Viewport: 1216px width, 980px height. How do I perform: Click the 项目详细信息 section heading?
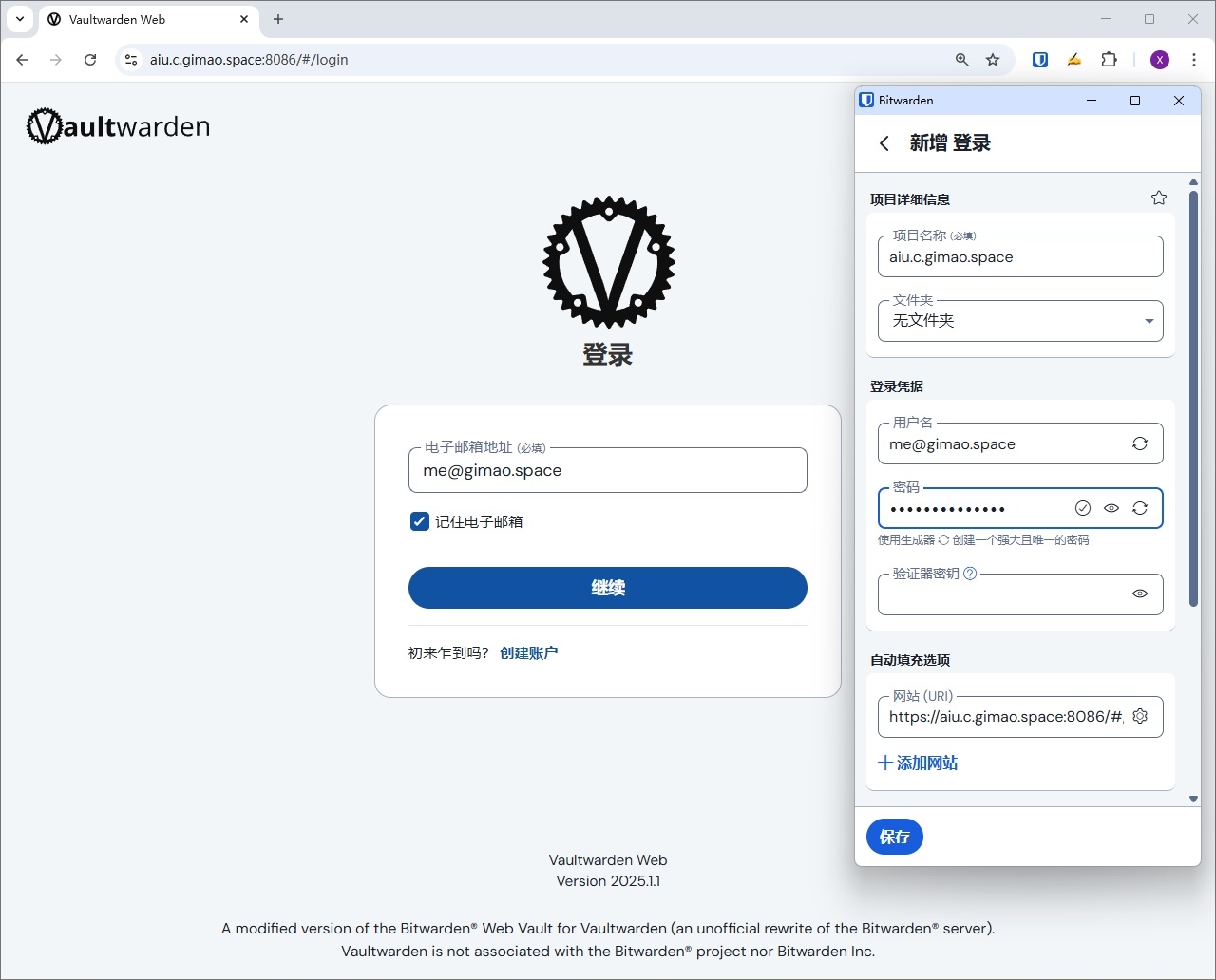(x=910, y=199)
